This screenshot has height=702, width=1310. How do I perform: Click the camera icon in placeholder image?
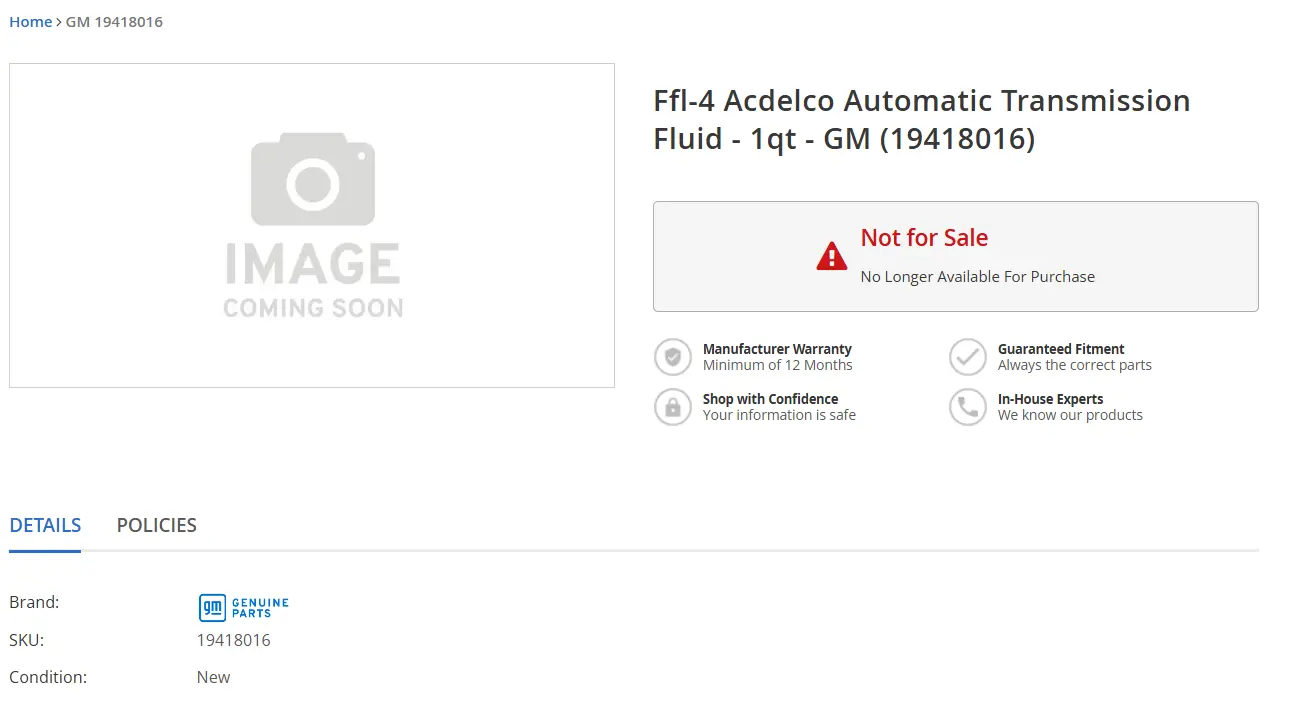pos(312,180)
